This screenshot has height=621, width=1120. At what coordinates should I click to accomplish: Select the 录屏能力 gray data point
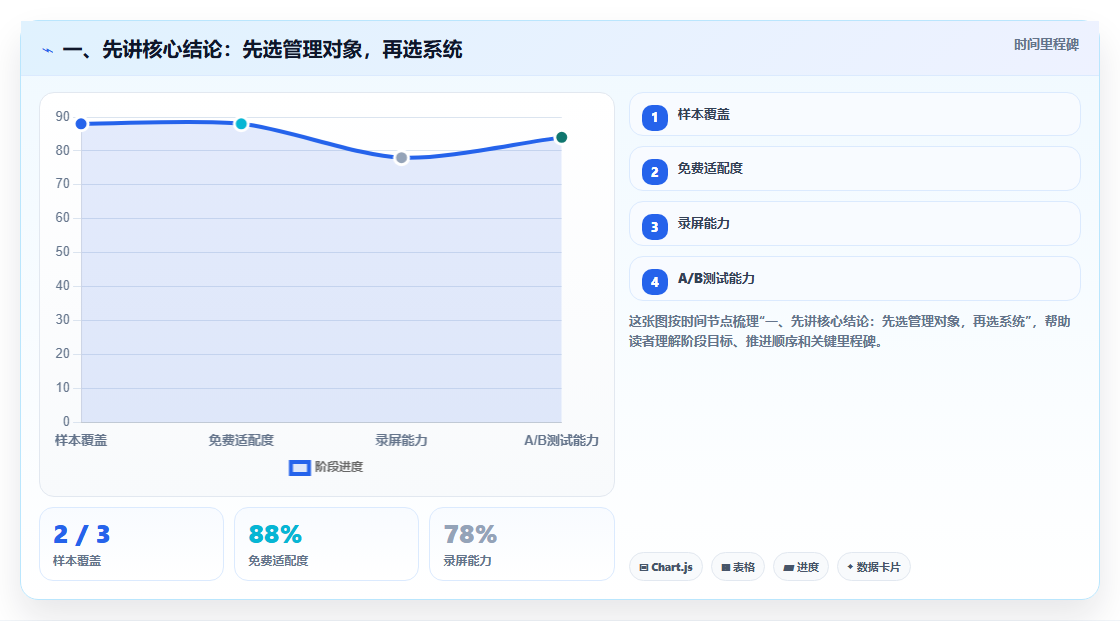pos(401,158)
